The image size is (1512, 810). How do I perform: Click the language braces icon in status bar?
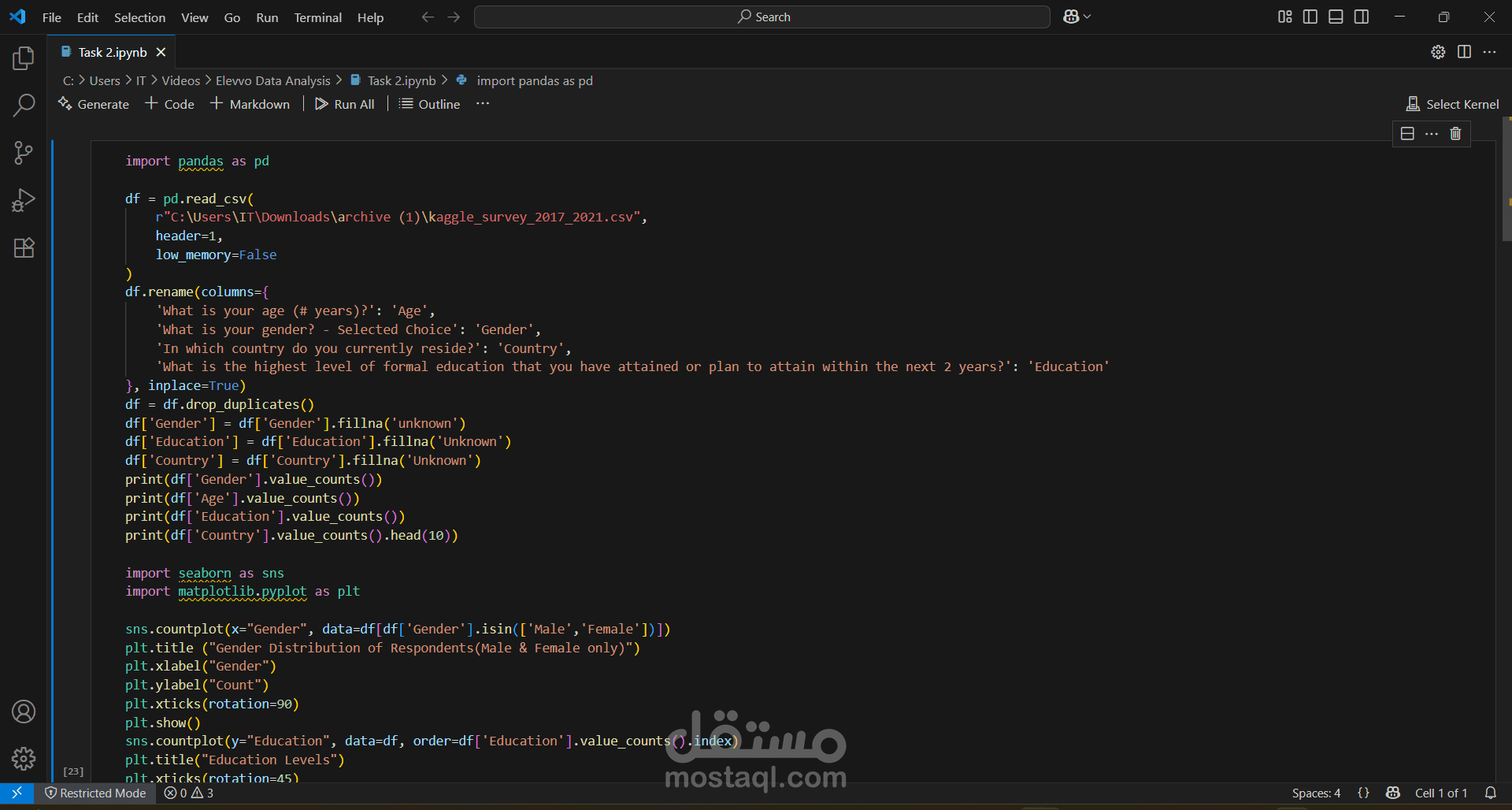(1363, 793)
